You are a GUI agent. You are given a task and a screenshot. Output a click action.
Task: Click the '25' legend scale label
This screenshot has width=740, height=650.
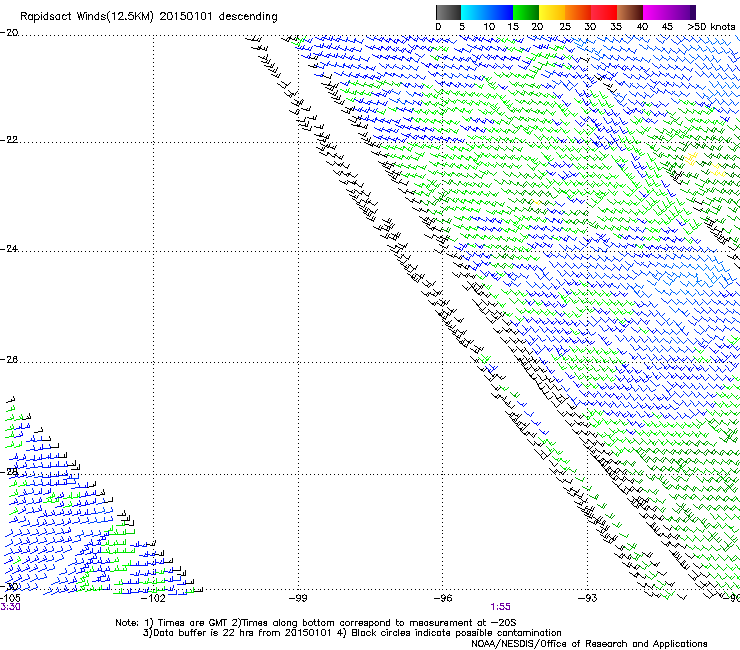(x=565, y=27)
